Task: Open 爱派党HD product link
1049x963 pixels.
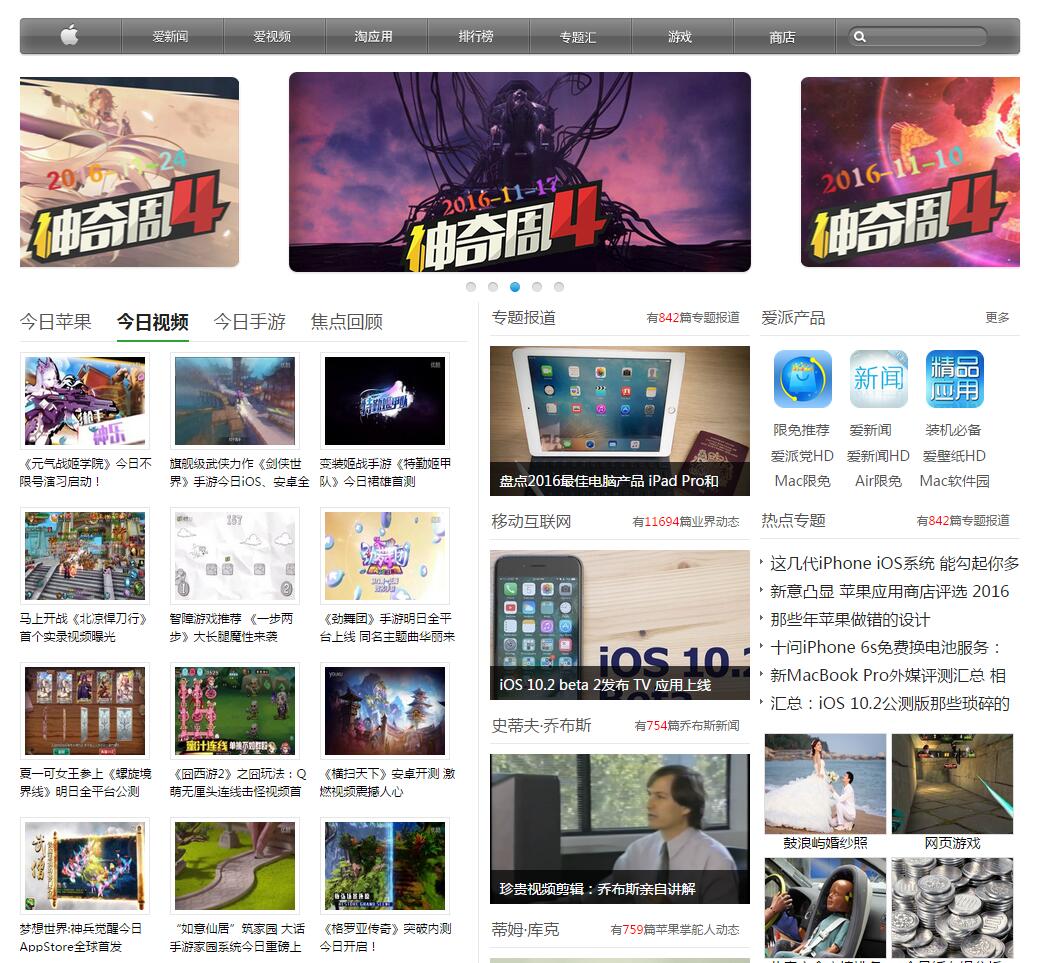Action: pyautogui.click(x=802, y=456)
